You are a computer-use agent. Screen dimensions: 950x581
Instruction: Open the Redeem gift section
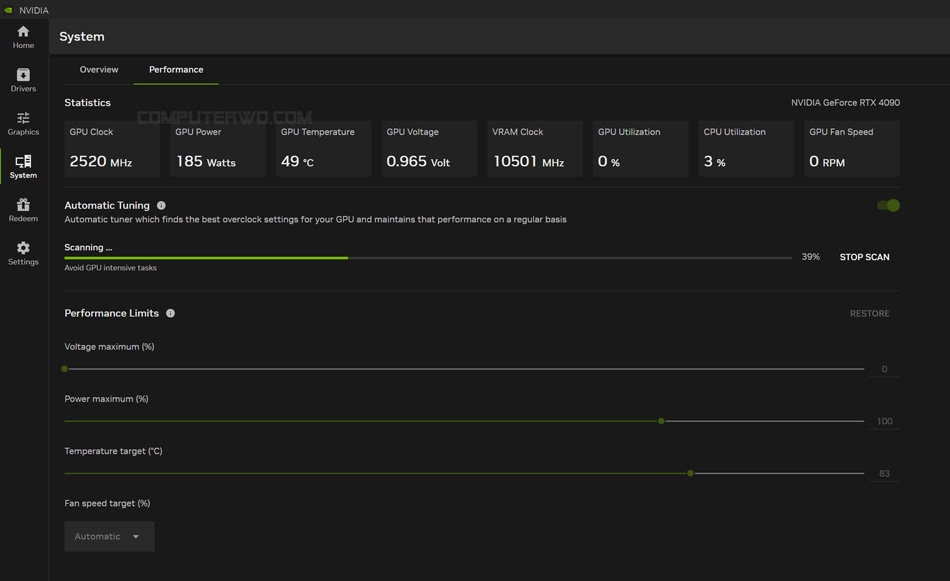pos(23,210)
